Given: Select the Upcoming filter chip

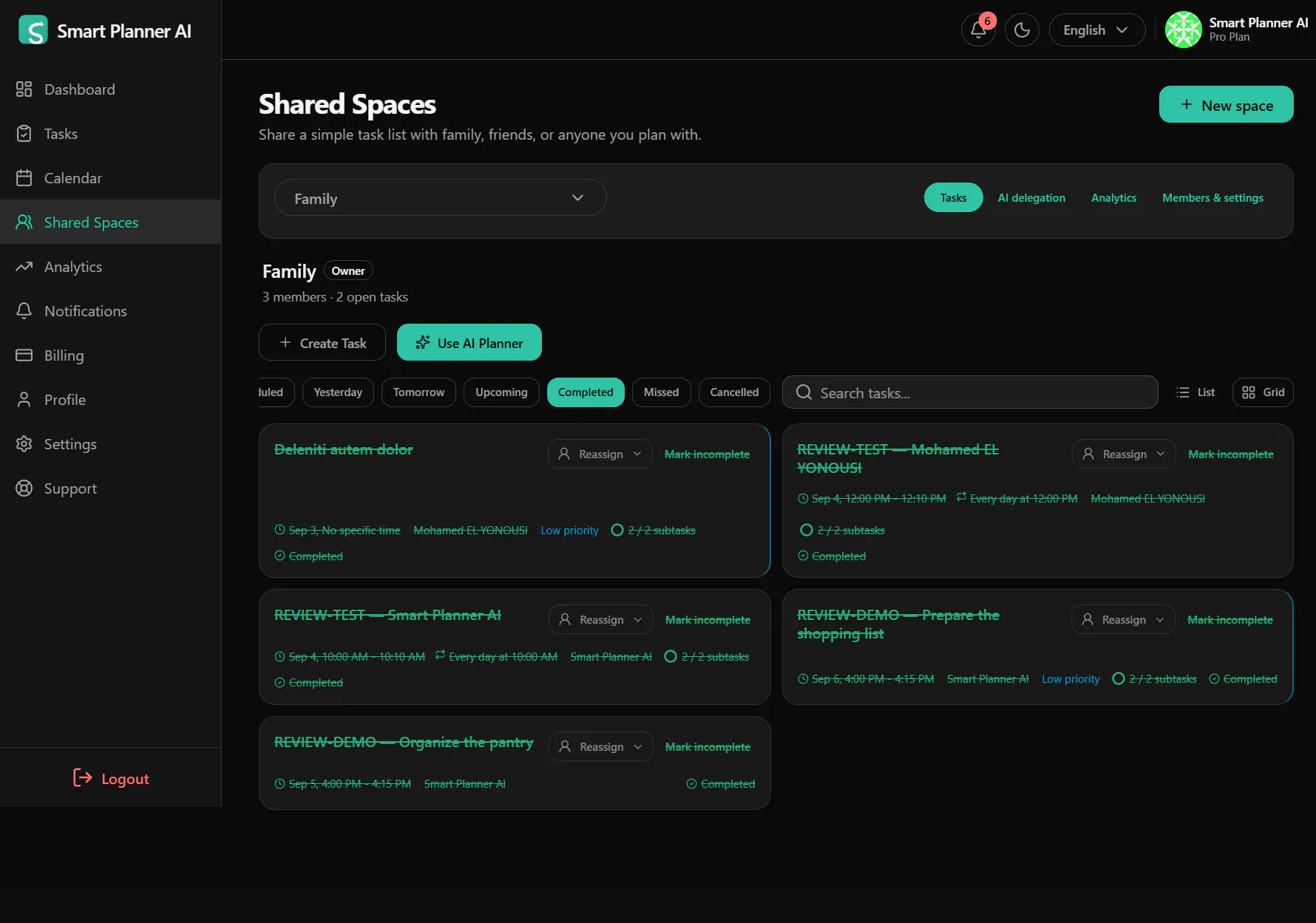Looking at the screenshot, I should [501, 392].
